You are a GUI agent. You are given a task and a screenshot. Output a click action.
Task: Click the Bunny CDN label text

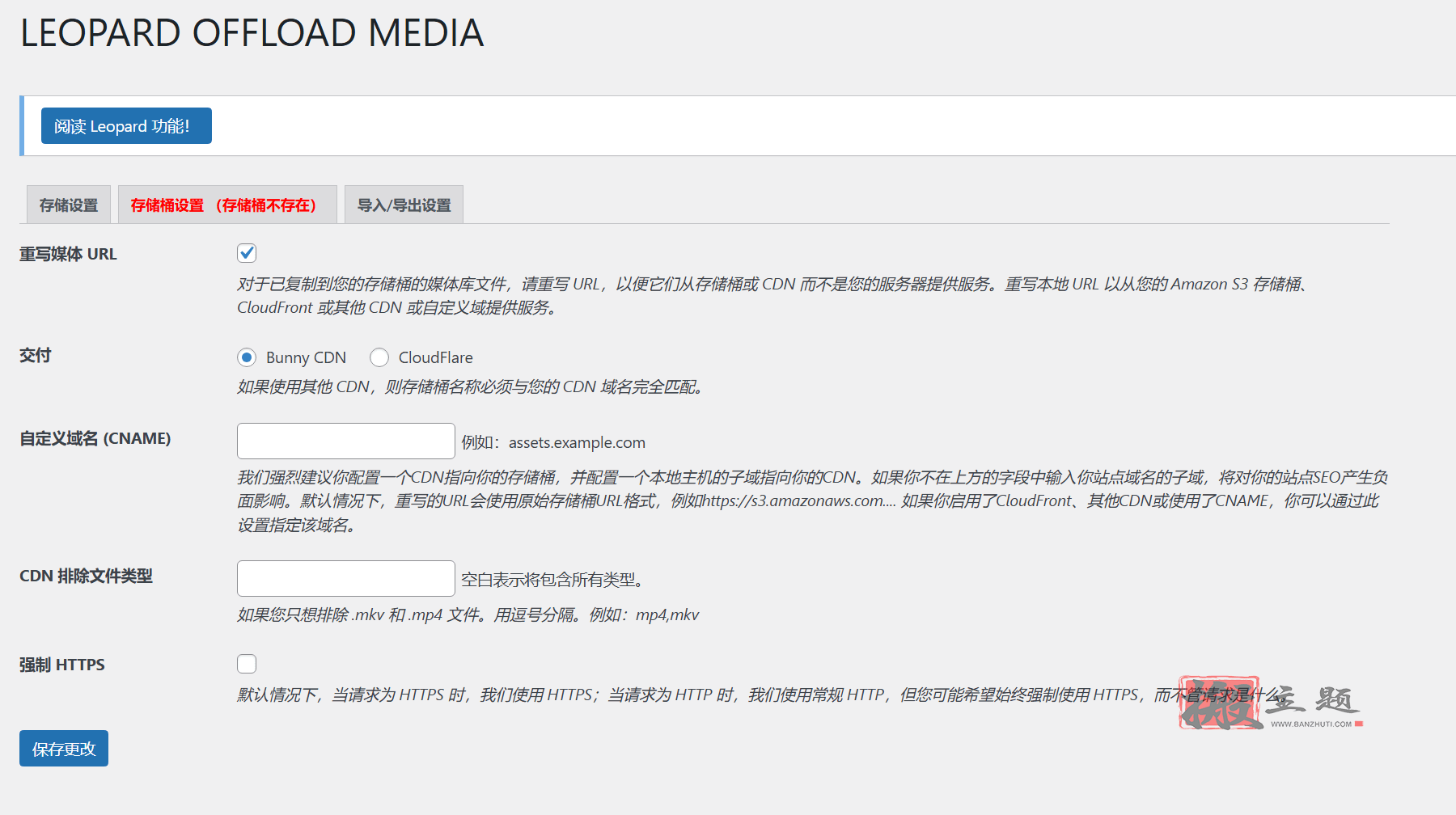[x=306, y=357]
